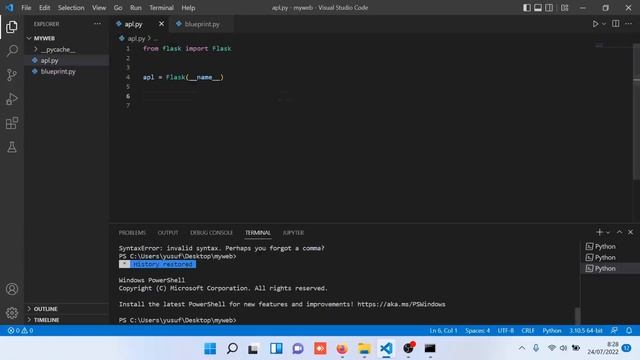This screenshot has height=360, width=640.
Task: Open the Go menu
Action: 118,8
